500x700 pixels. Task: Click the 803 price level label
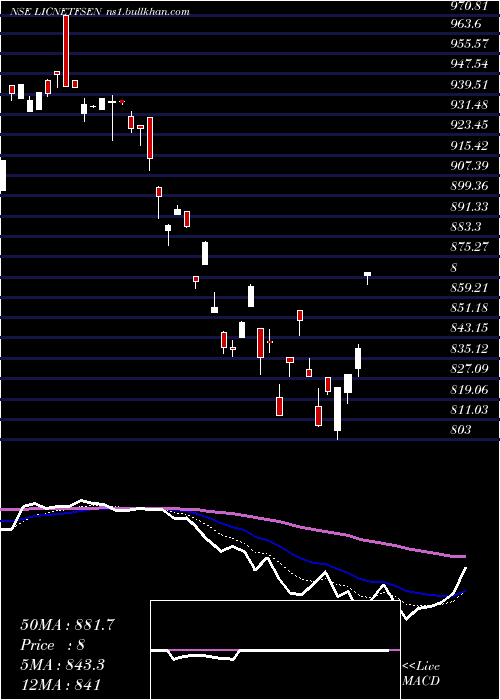pos(461,430)
